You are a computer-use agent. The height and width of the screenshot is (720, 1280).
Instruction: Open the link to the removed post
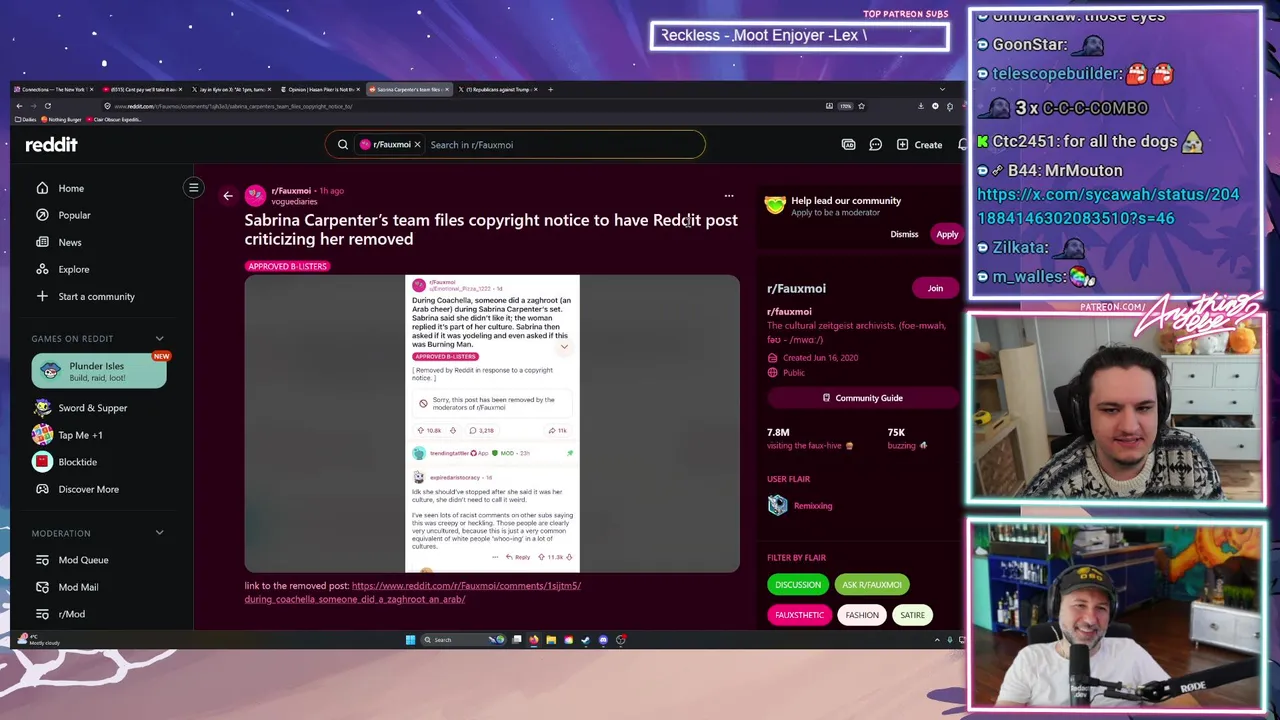tap(412, 592)
